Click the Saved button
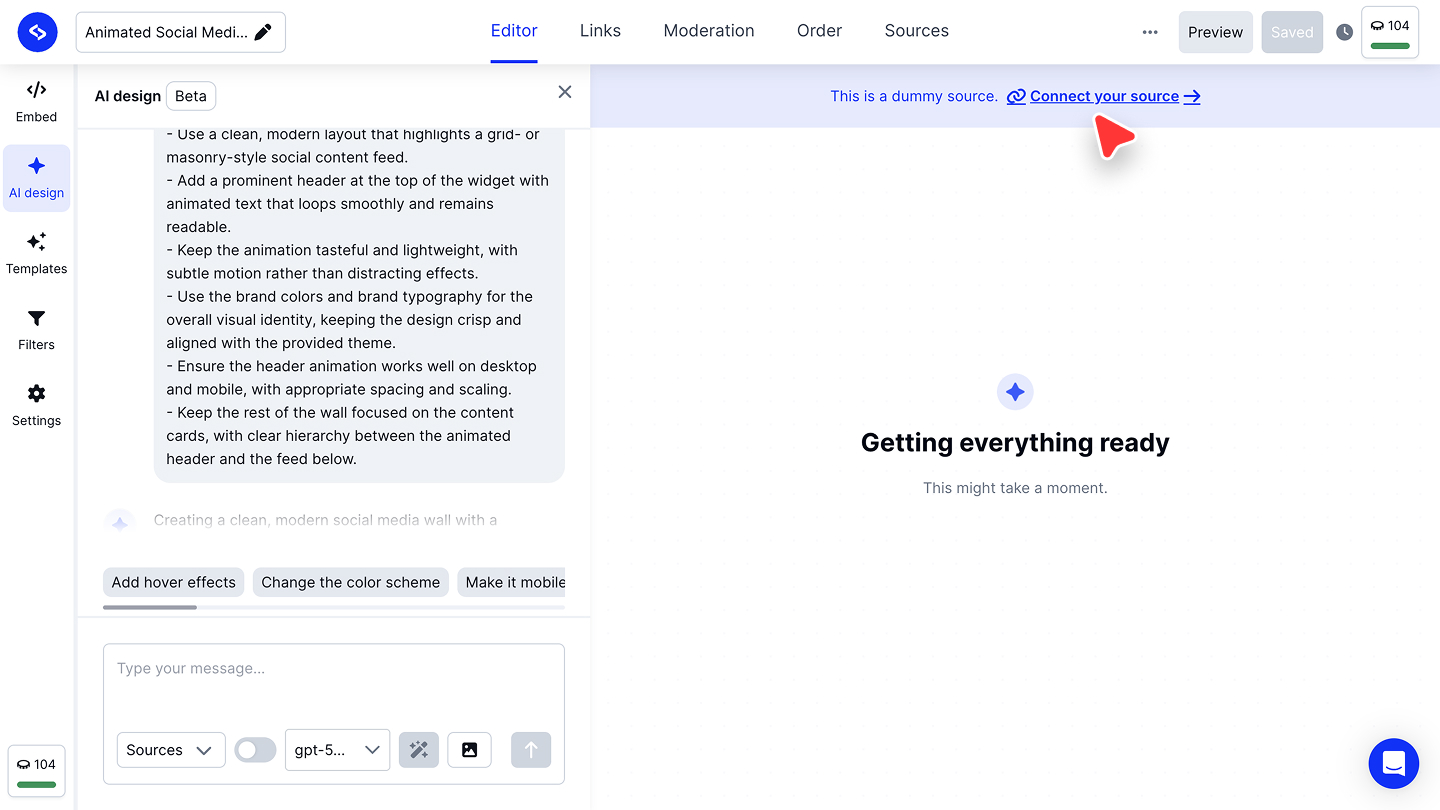 point(1292,32)
